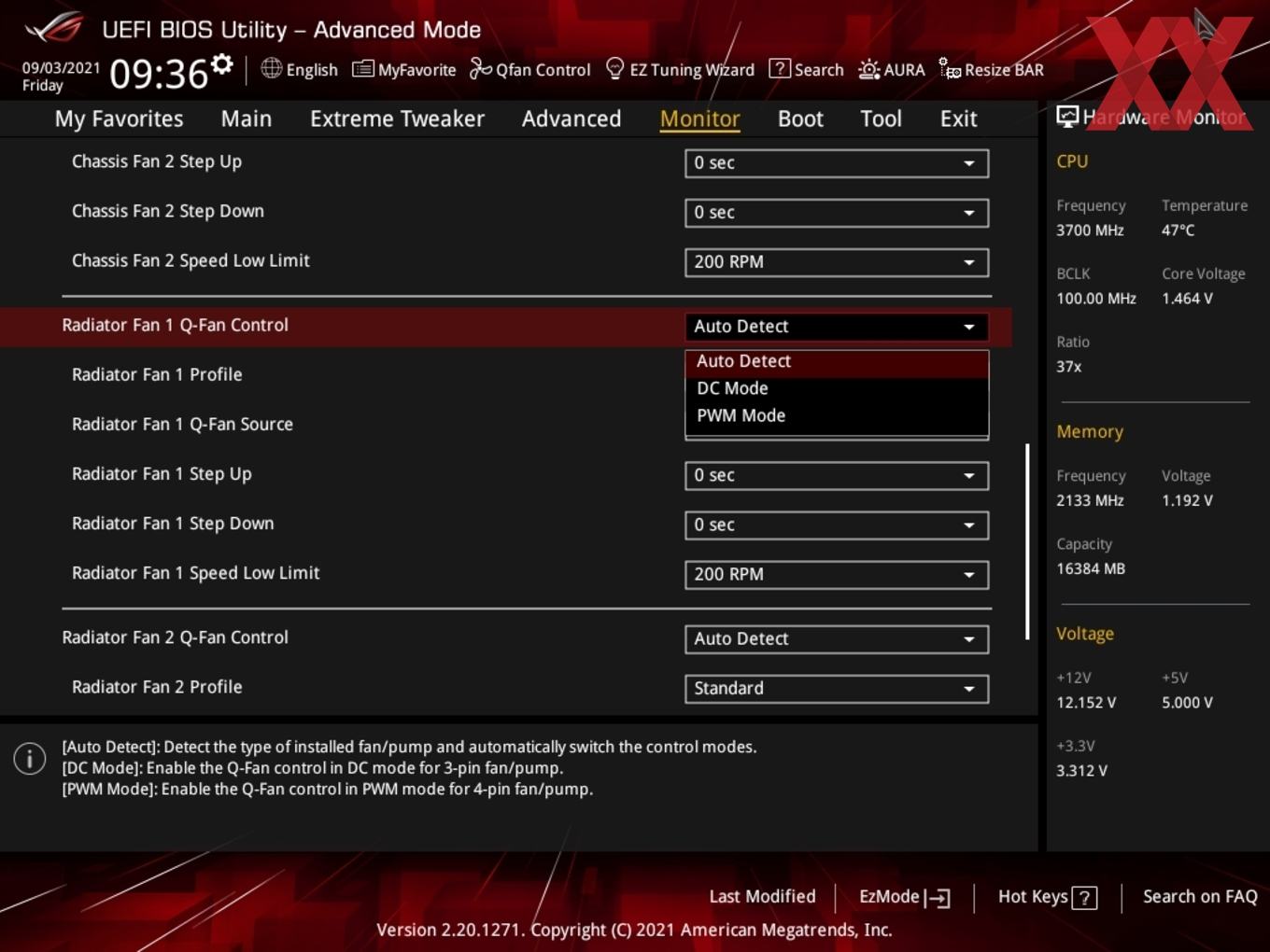Screen dimensions: 1270x952
Task: Click +3.3V reading 3.312 V
Action: coord(1081,771)
